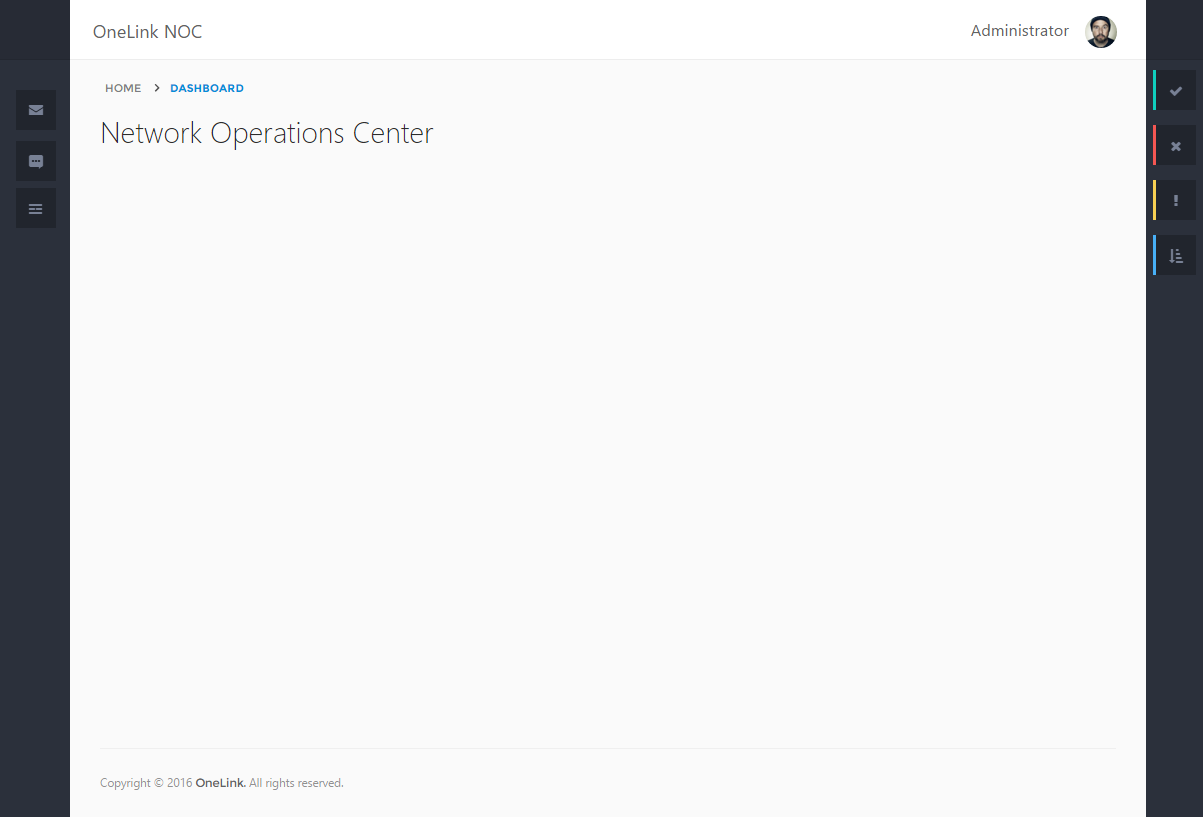Click the green color strip beside the checkmark icon
Screen dimensions: 1203x817
tap(1156, 90)
